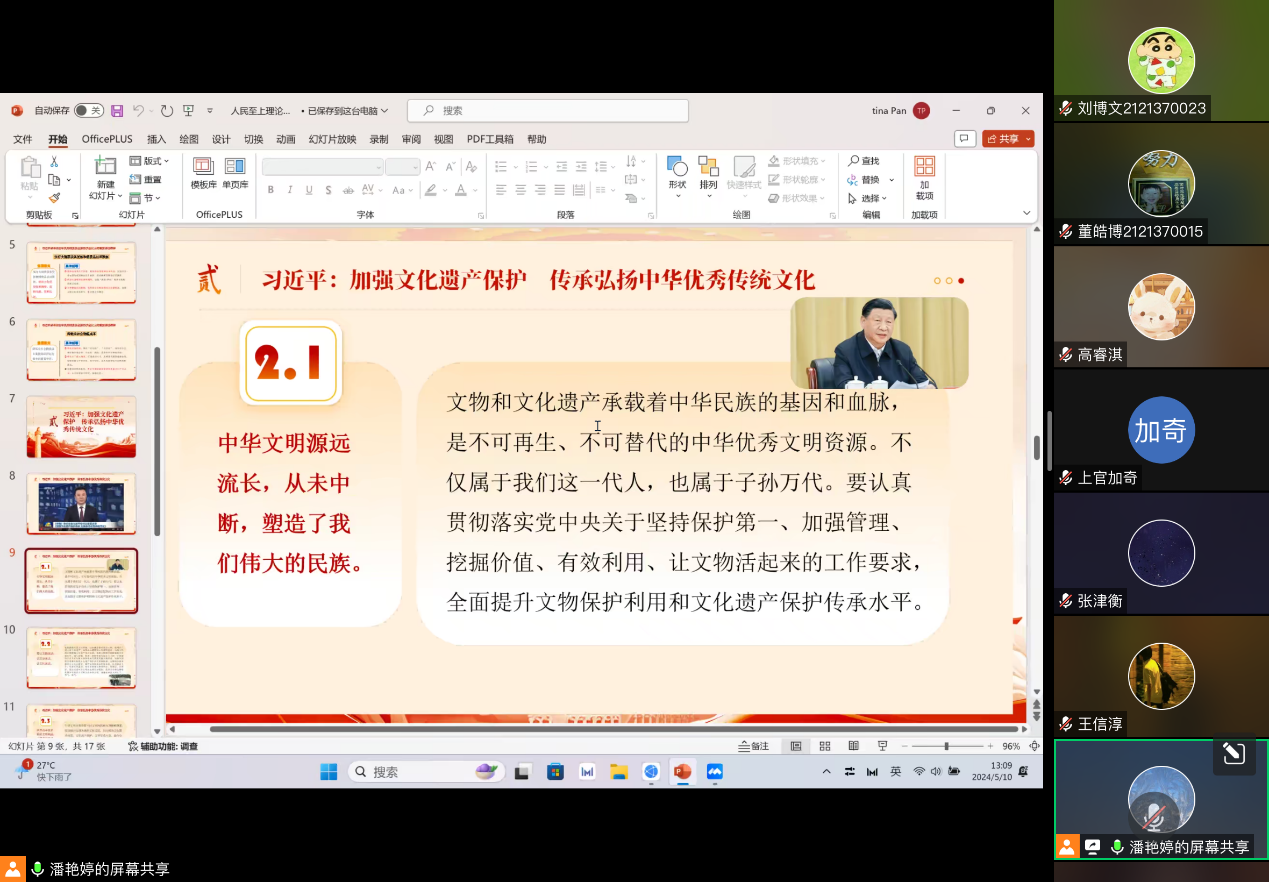The height and width of the screenshot is (882, 1269).
Task: Adjust the zoom slider in status bar
Action: pos(947,746)
